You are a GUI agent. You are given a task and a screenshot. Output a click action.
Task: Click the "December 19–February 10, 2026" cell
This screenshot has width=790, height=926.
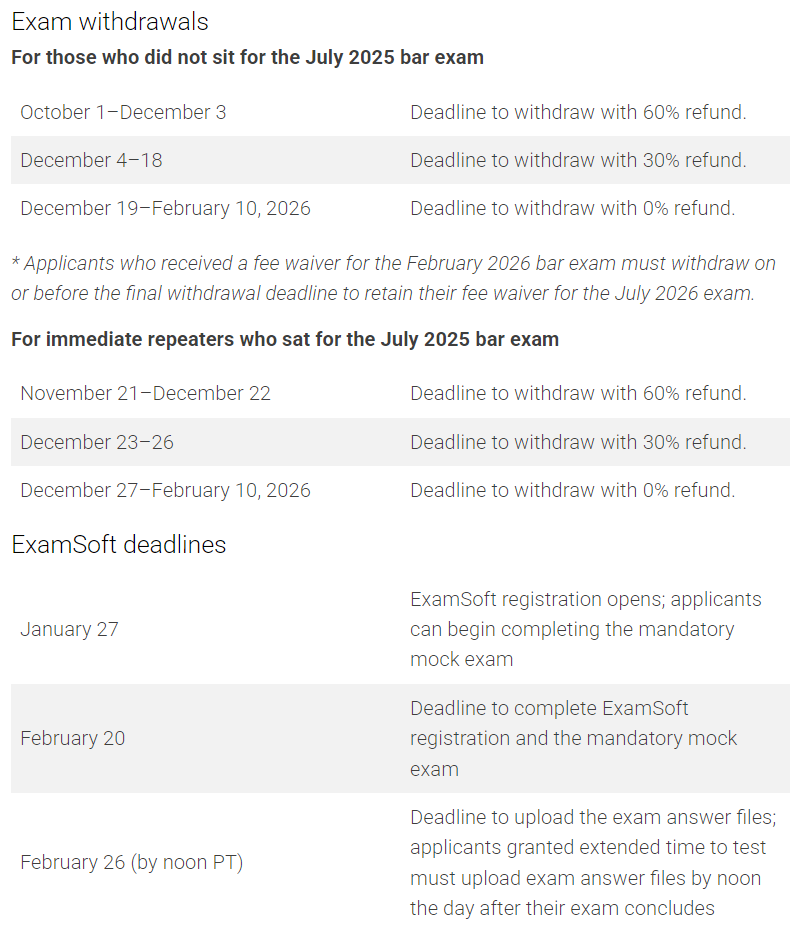click(165, 208)
